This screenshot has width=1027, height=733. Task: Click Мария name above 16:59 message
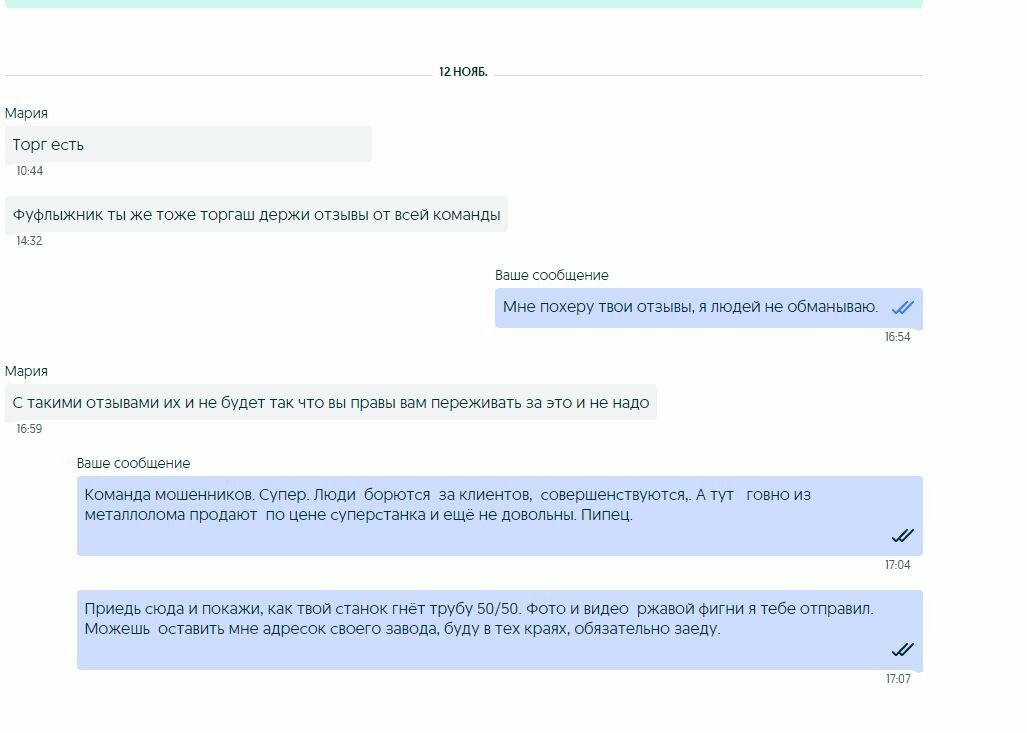coord(26,371)
